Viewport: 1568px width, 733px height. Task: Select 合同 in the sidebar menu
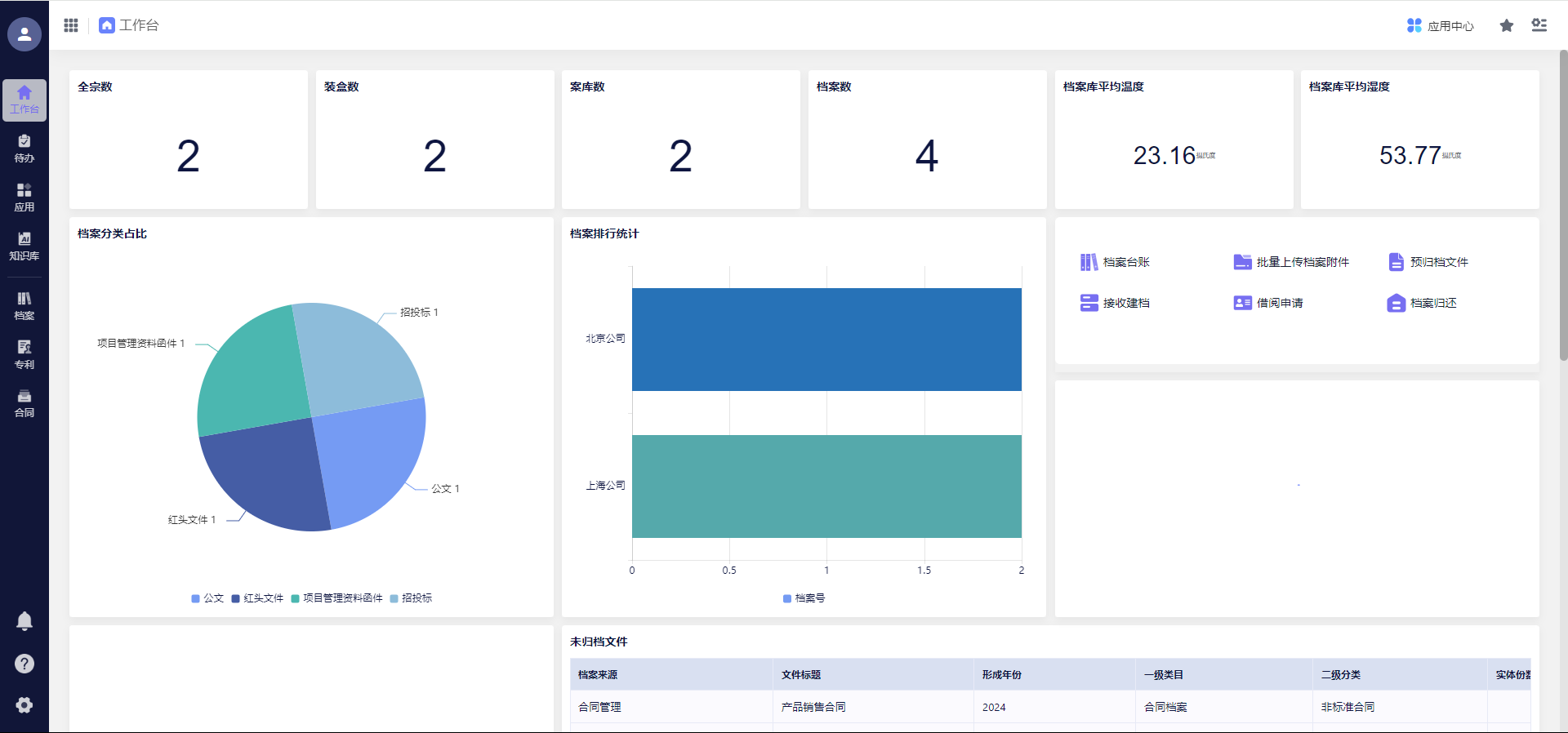click(x=24, y=403)
